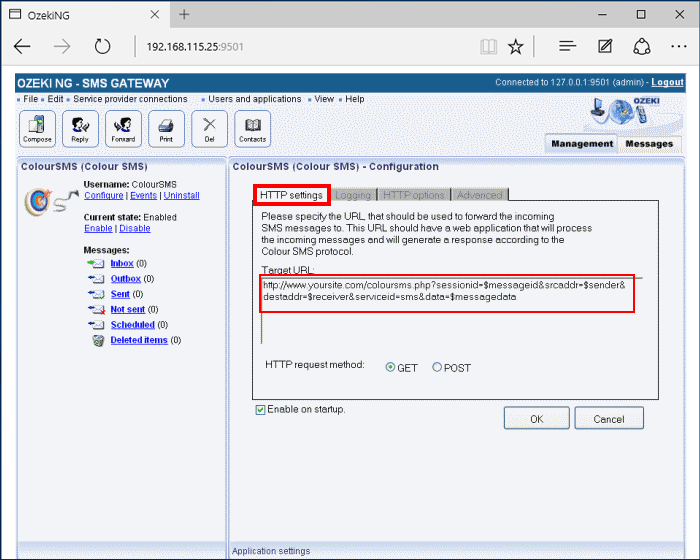Select the POST request method
The image size is (700, 560).
[437, 367]
